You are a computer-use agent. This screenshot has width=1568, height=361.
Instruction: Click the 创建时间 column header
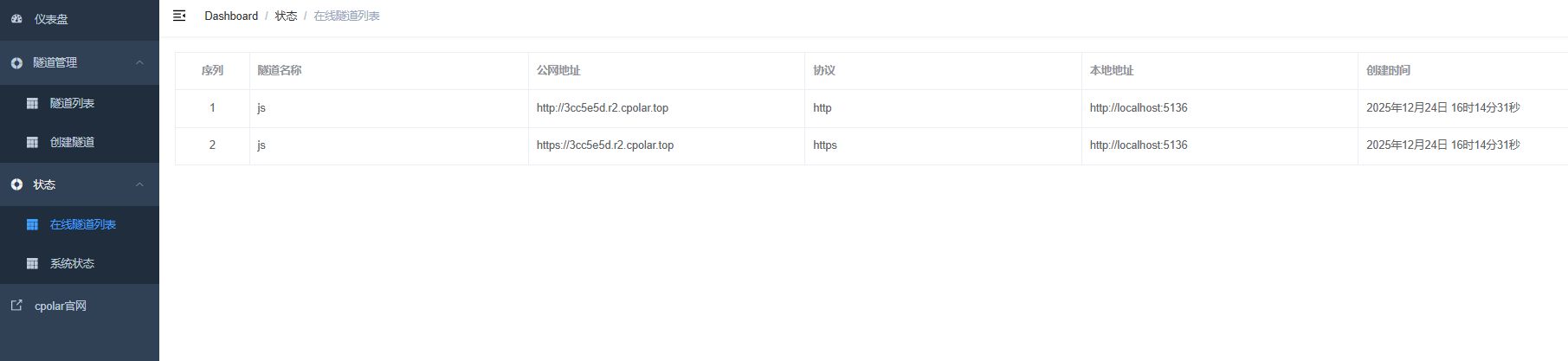point(1388,71)
